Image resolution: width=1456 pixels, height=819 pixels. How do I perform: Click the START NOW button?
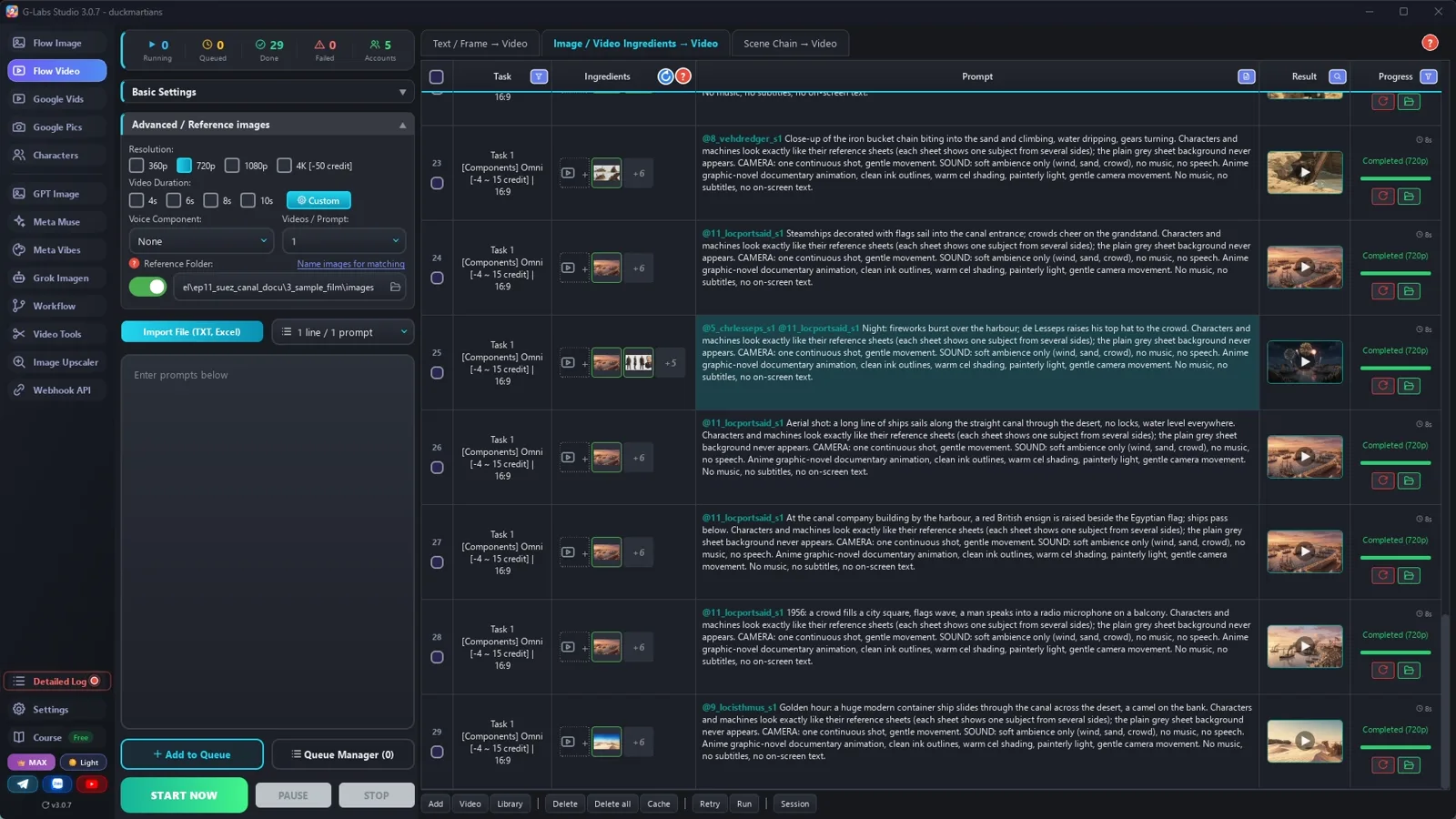[184, 795]
